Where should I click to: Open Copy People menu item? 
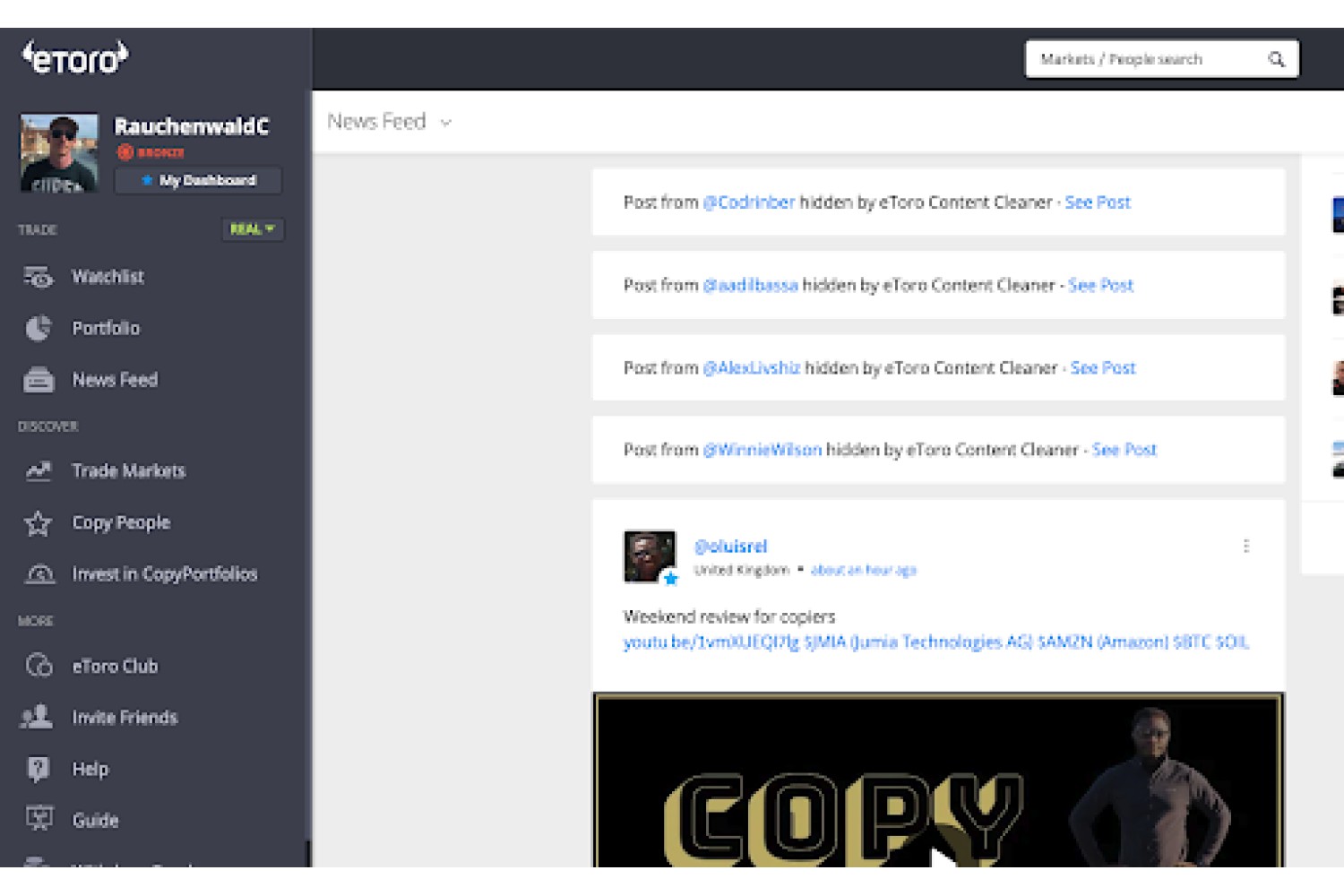coord(121,522)
